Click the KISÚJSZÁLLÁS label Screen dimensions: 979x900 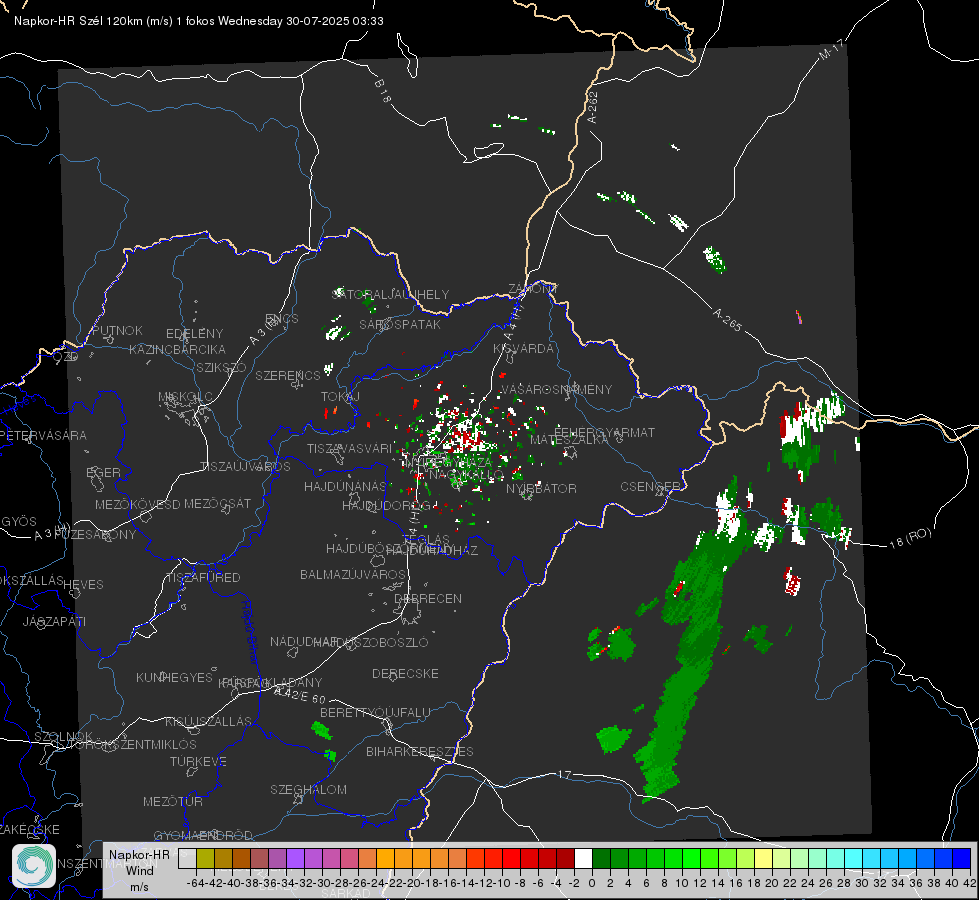[x=208, y=721]
